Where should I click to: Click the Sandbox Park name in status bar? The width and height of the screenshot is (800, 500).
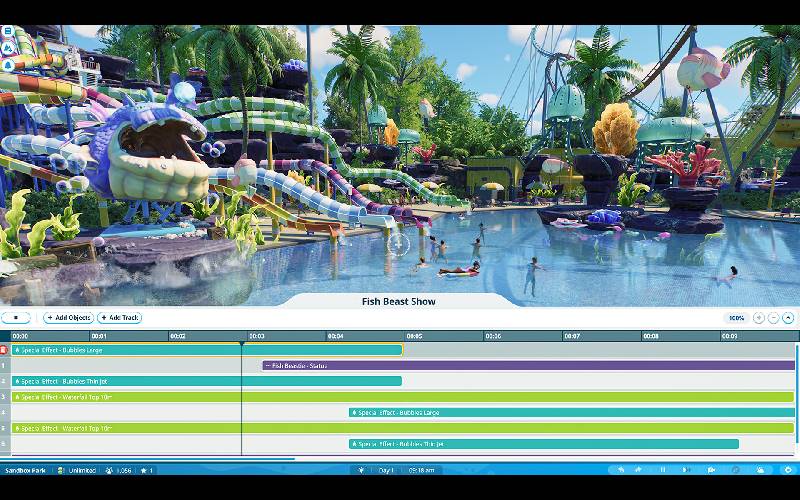(x=25, y=470)
